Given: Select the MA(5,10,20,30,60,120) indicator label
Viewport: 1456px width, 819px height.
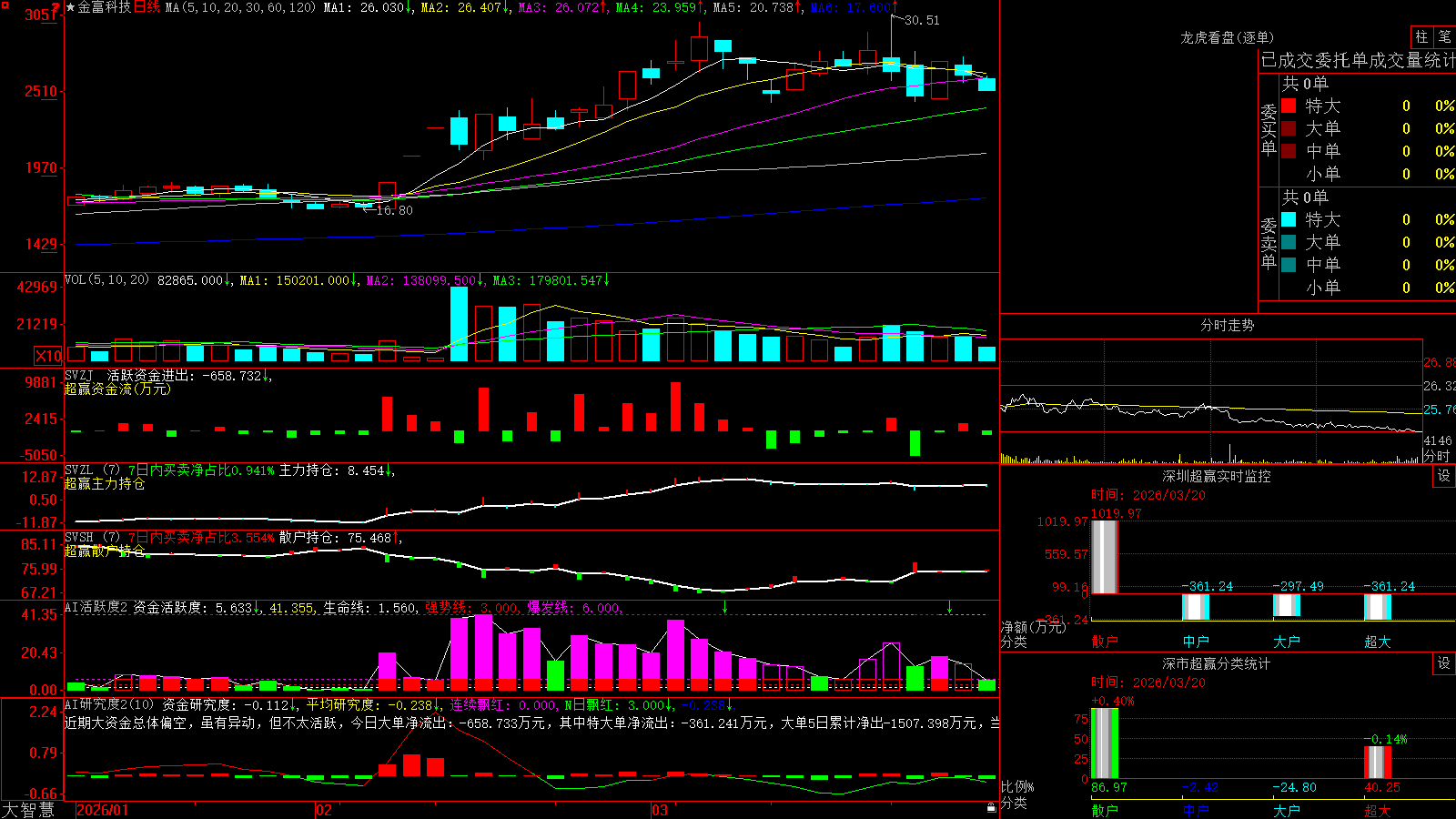Looking at the screenshot, I should click(240, 7).
